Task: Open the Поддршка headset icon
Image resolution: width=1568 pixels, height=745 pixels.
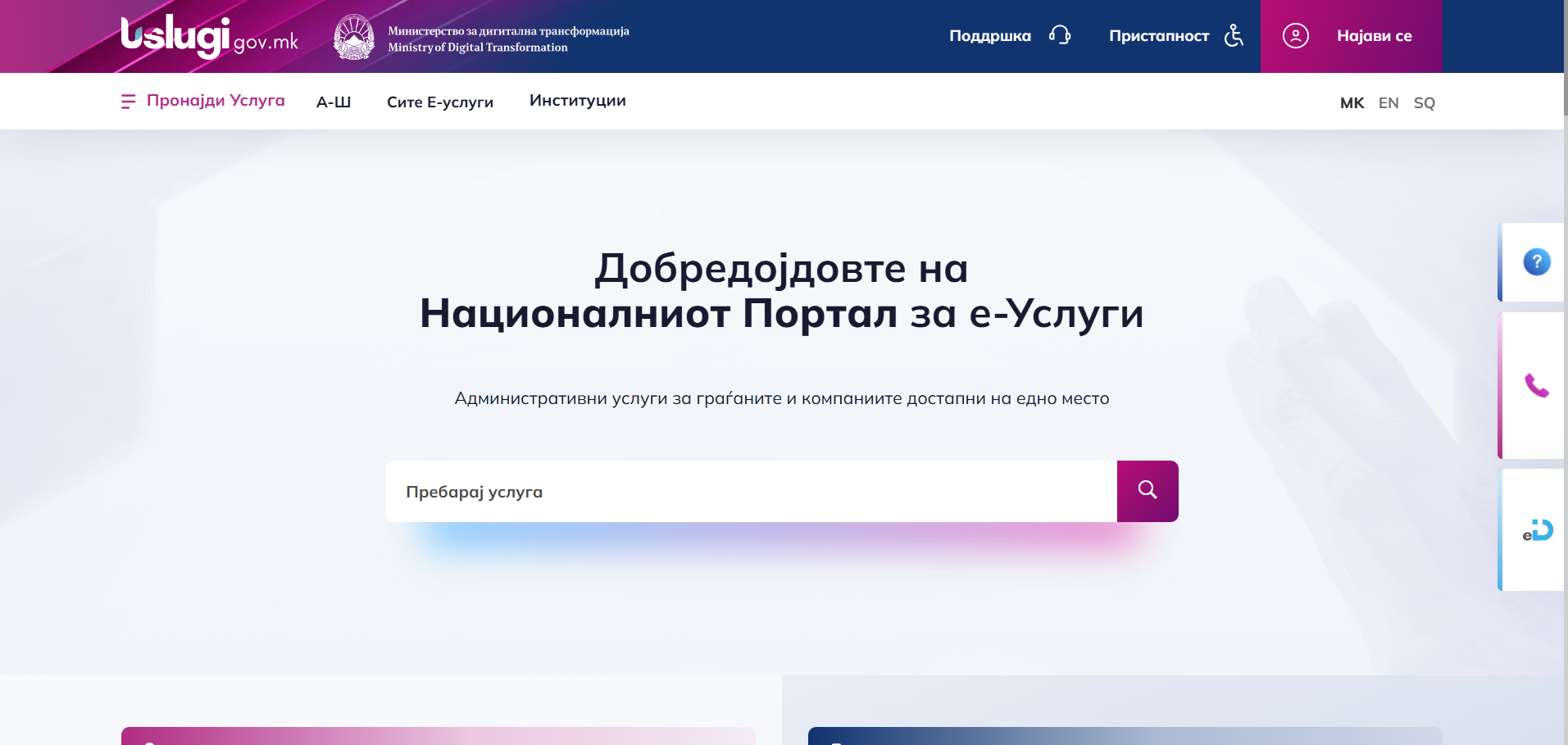Action: [1061, 35]
